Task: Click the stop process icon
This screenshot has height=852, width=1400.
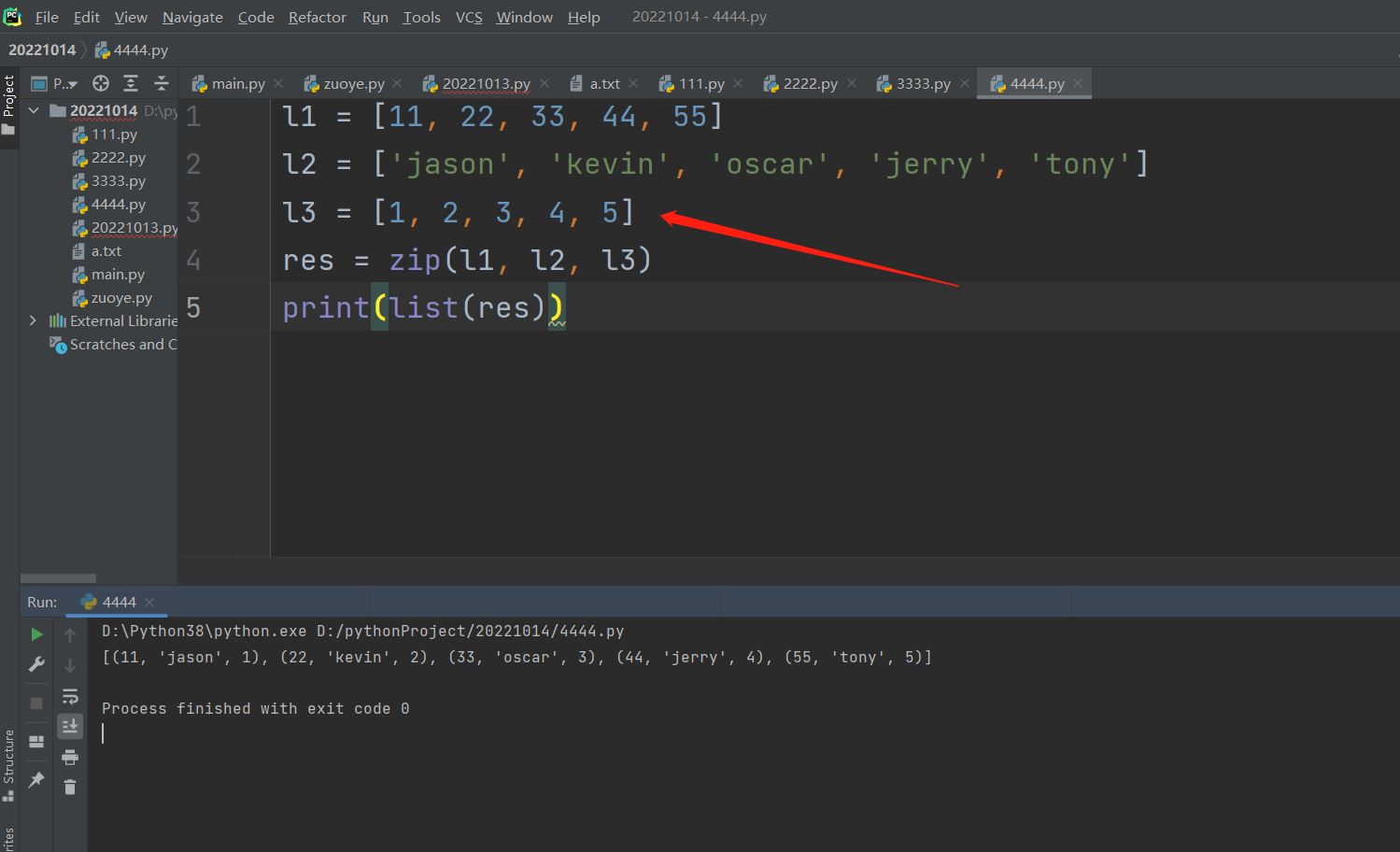Action: [36, 703]
